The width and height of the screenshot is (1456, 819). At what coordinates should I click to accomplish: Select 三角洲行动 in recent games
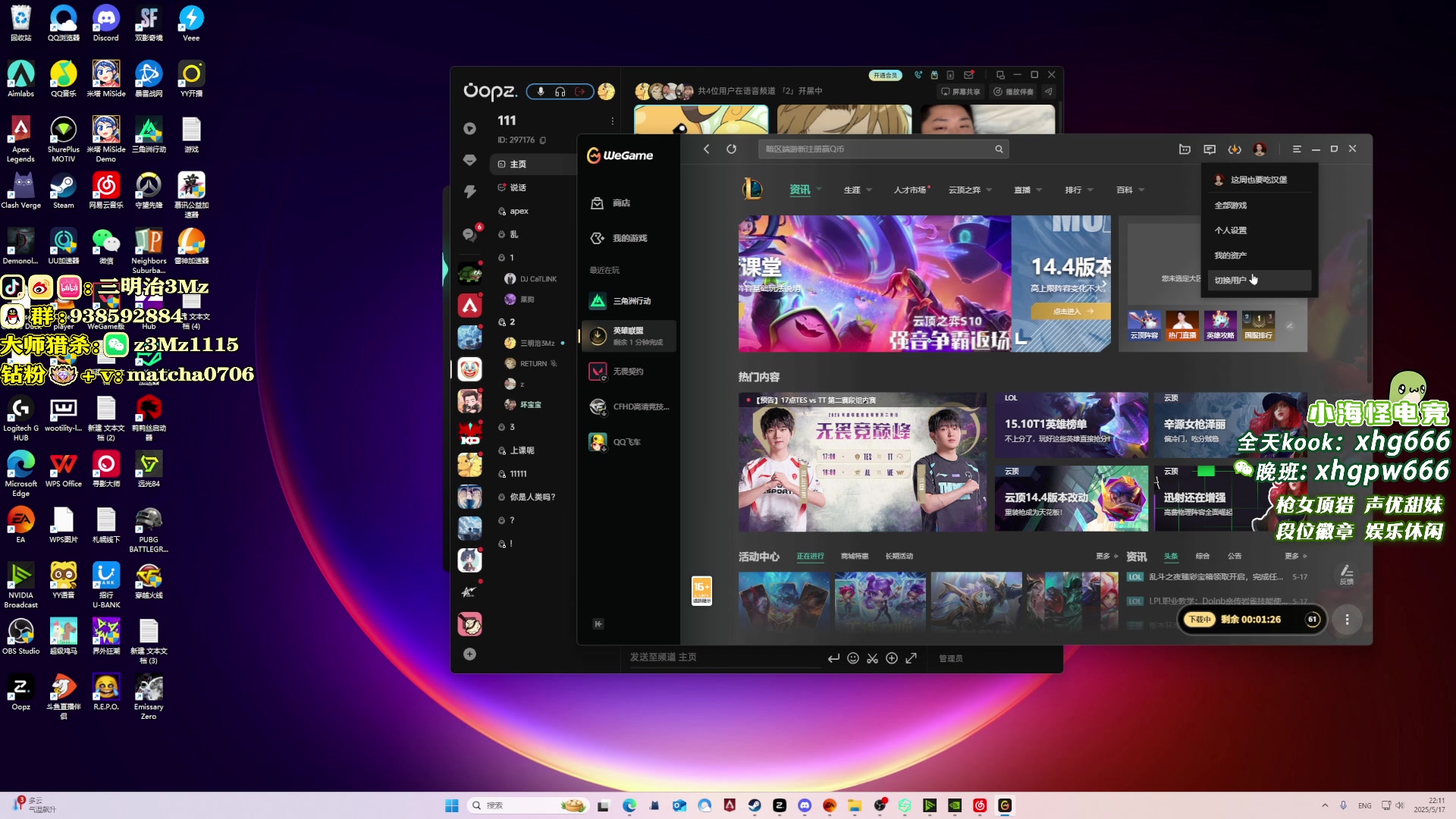[628, 301]
